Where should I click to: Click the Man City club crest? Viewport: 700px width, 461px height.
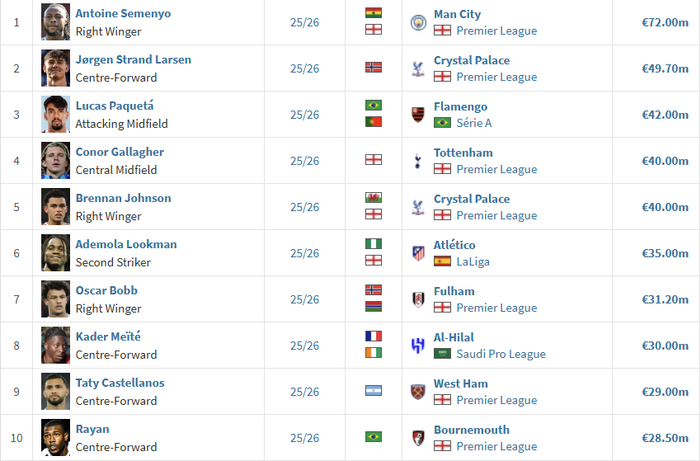(x=418, y=22)
